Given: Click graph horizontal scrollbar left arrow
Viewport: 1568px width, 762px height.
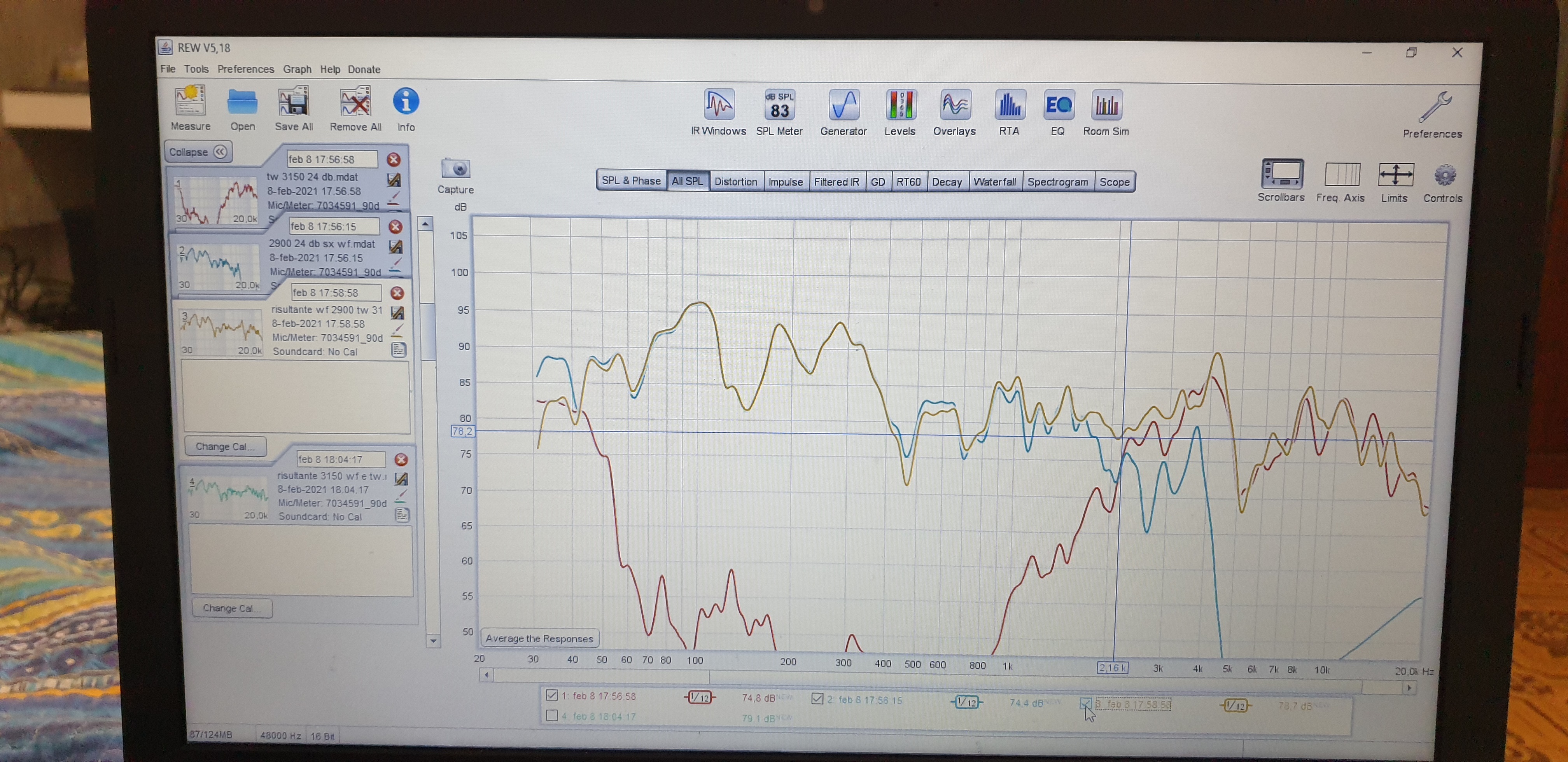Looking at the screenshot, I should pos(486,675).
